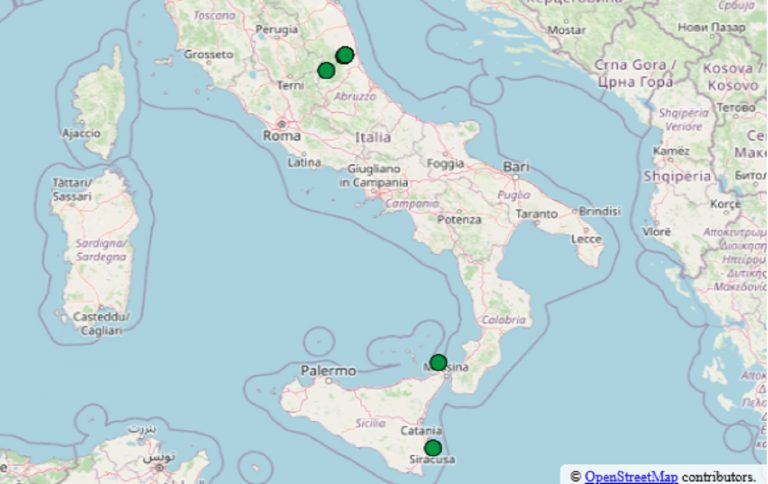Click the Roma city label

(281, 135)
